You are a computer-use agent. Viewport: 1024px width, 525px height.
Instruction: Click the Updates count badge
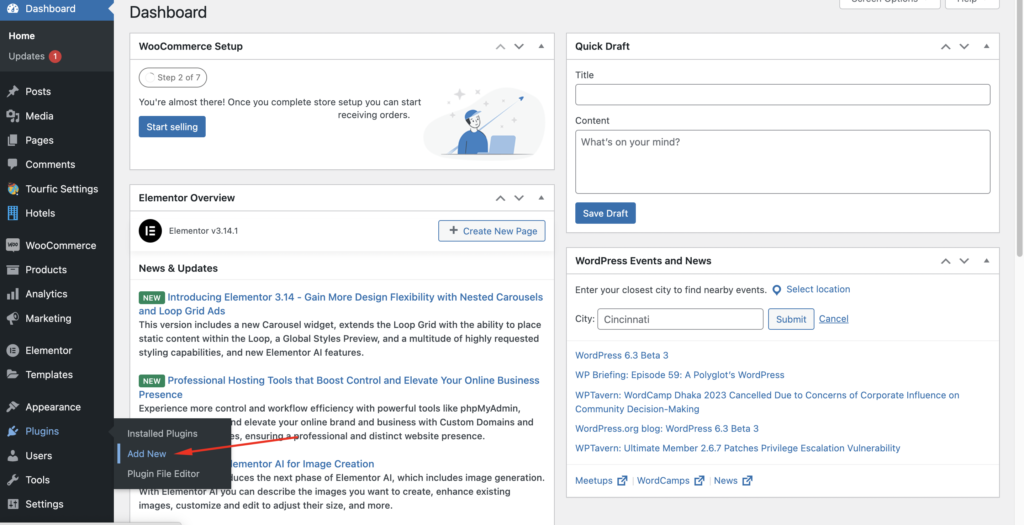(55, 56)
